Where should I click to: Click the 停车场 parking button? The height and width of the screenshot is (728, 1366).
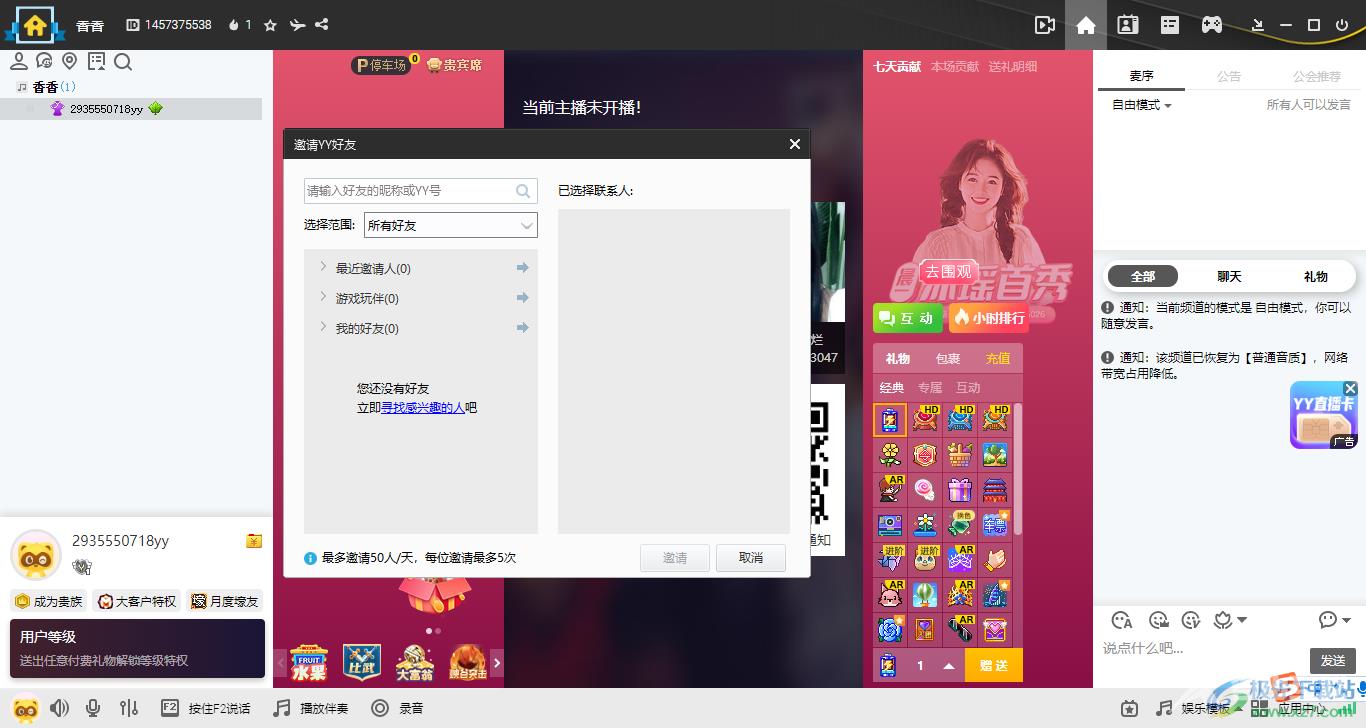pos(380,65)
